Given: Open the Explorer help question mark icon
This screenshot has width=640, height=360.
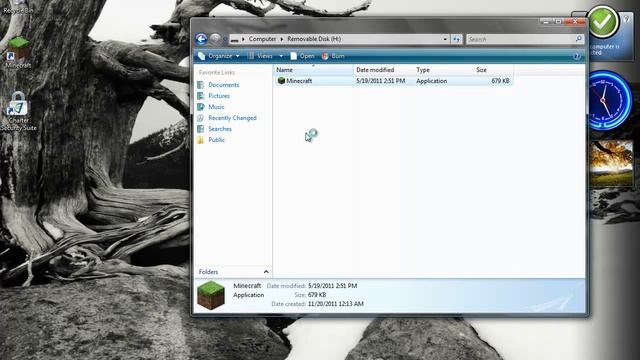Looking at the screenshot, I should tap(577, 56).
